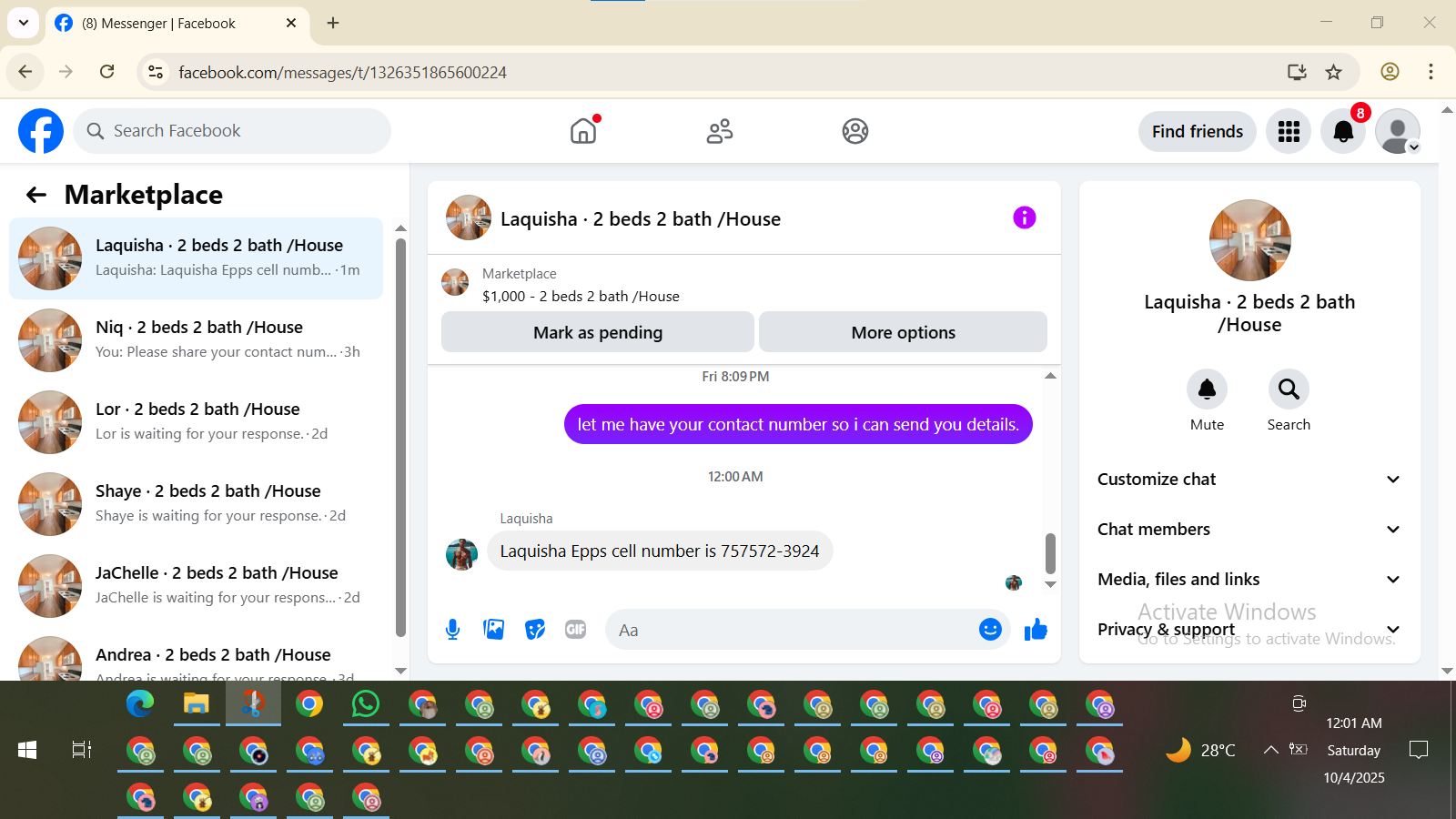1456x819 pixels.
Task: Open the Chrome three-dot menu
Action: coord(1431,72)
